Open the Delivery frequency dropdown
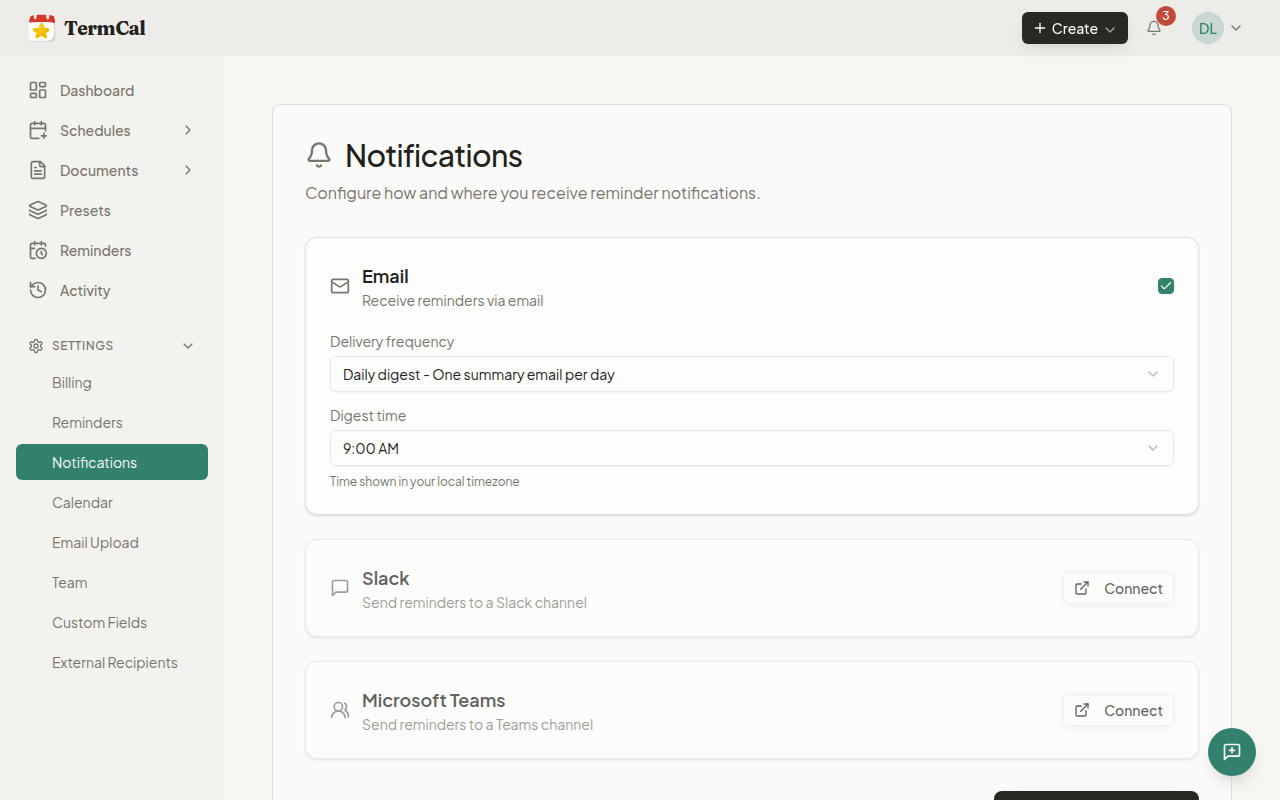Screen dimensions: 1280x800 (x=751, y=374)
